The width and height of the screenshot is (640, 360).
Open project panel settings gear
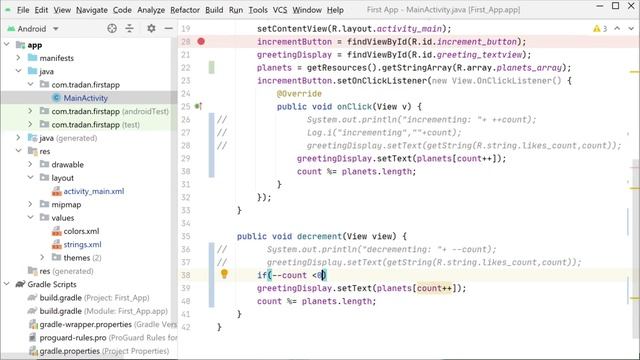point(151,28)
